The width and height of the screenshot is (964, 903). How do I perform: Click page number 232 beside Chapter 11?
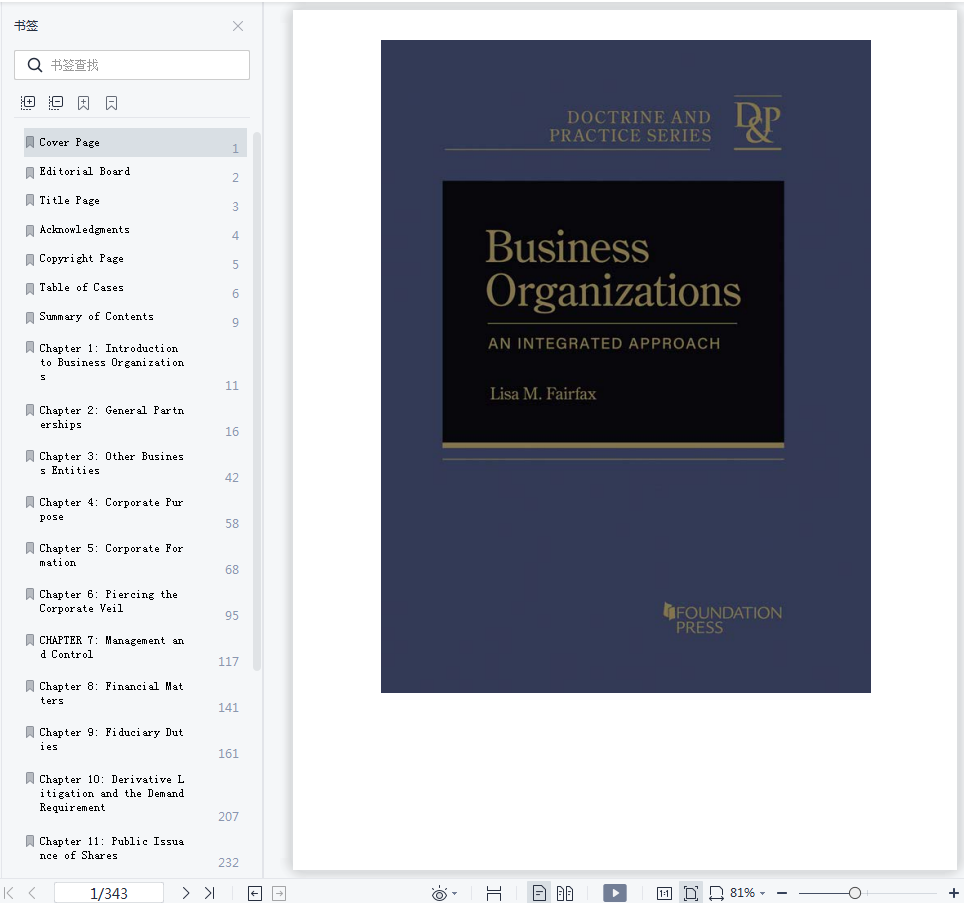click(228, 862)
